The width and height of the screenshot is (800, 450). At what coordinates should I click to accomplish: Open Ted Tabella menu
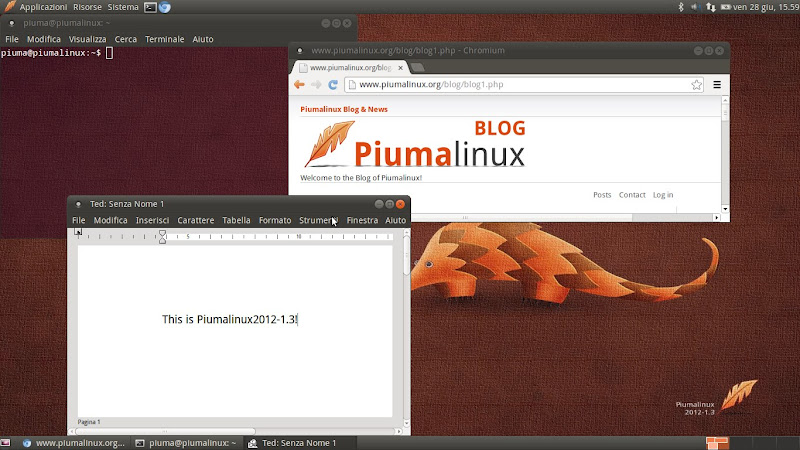236,220
